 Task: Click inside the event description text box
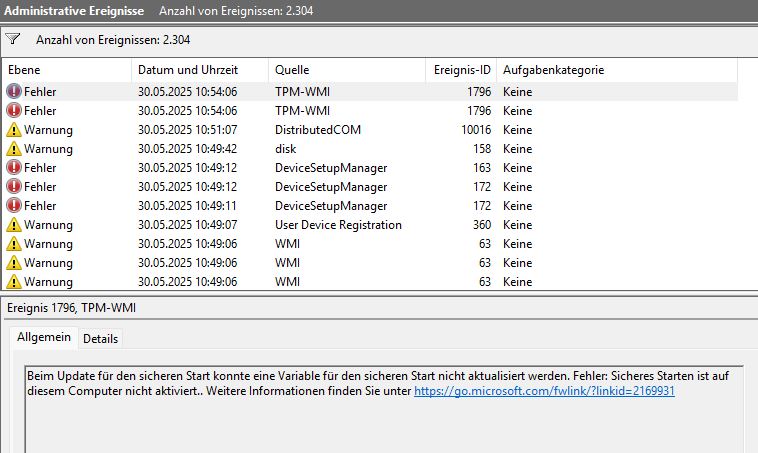384,409
